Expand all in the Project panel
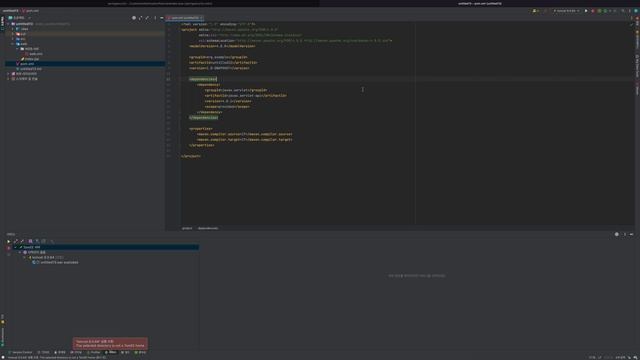This screenshot has width=640, height=360. (x=141, y=18)
